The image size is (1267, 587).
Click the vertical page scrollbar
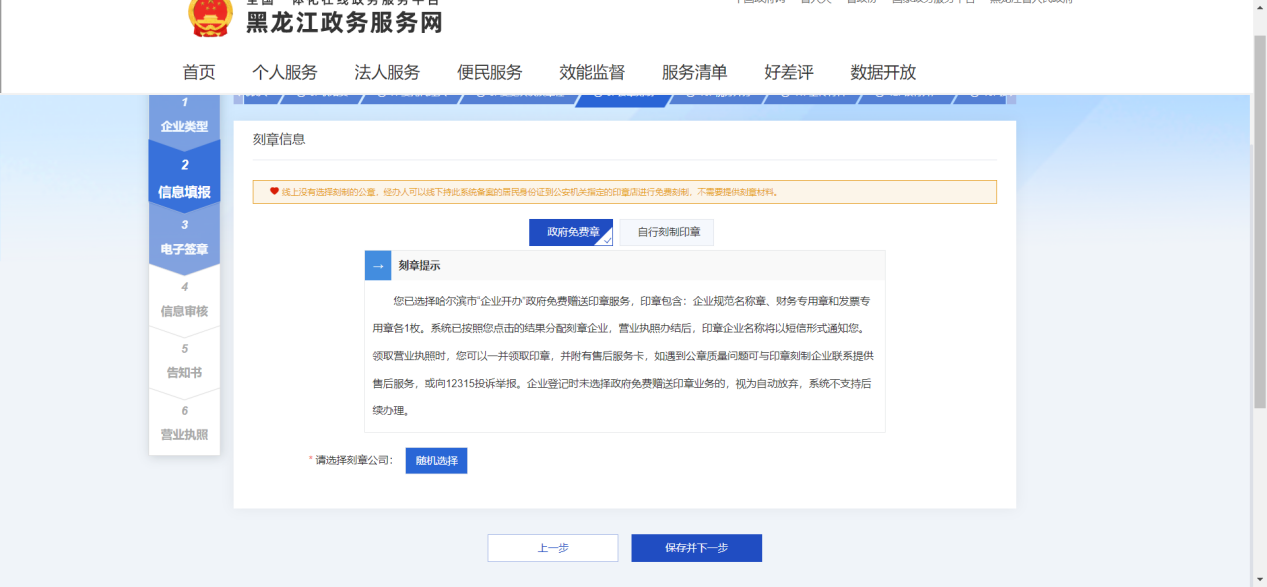[1259, 220]
